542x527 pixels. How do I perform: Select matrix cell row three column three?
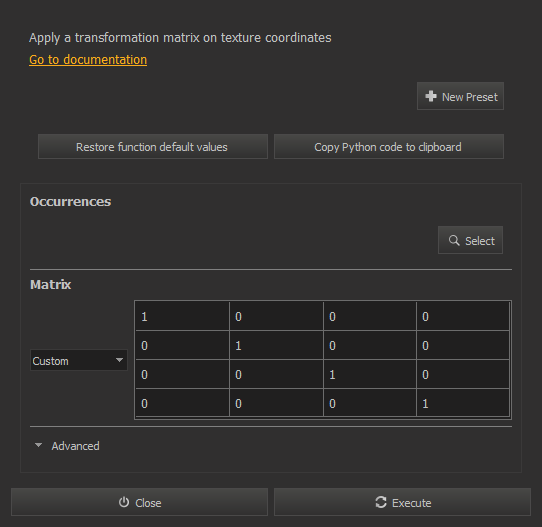[x=370, y=374]
